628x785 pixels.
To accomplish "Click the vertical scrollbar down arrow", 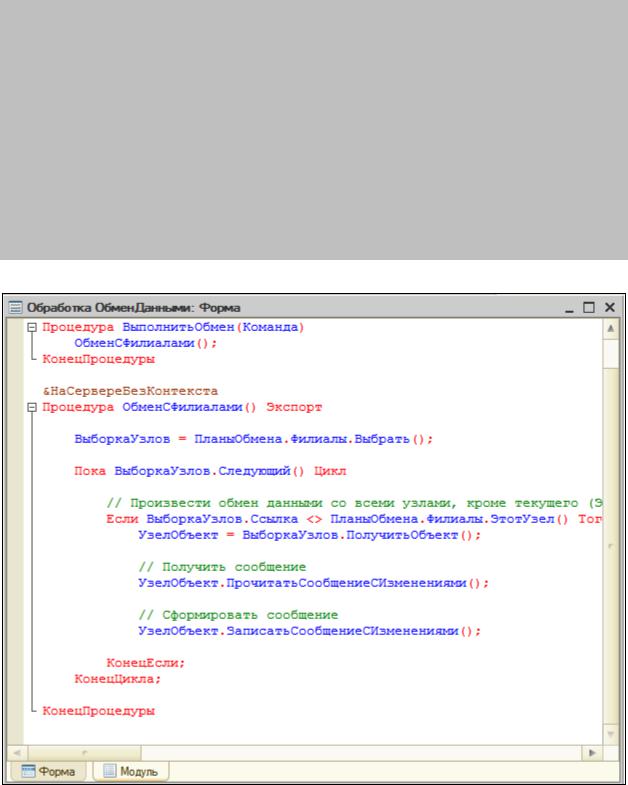I will coord(610,734).
